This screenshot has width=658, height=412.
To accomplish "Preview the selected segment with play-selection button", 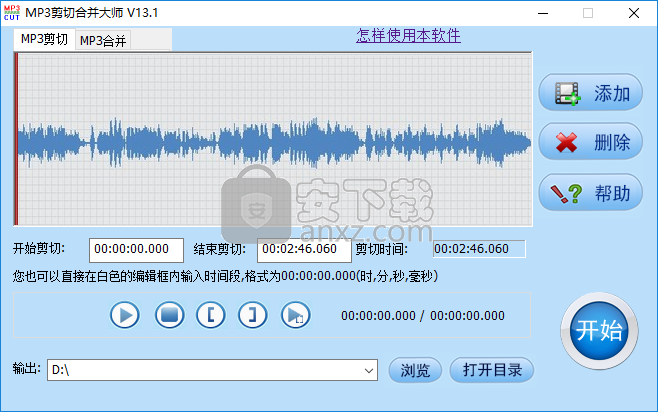I will pyautogui.click(x=296, y=315).
